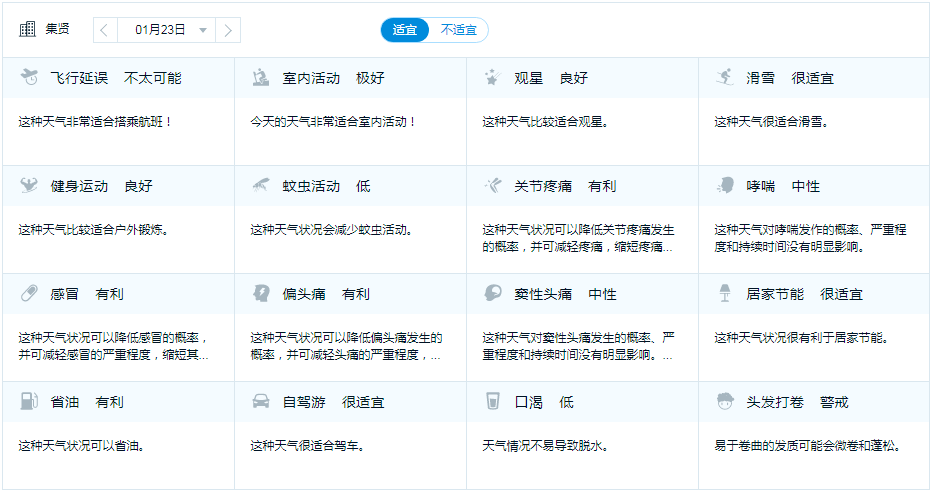Click the cup icon beside 口渴
935x493 pixels.
(x=493, y=401)
